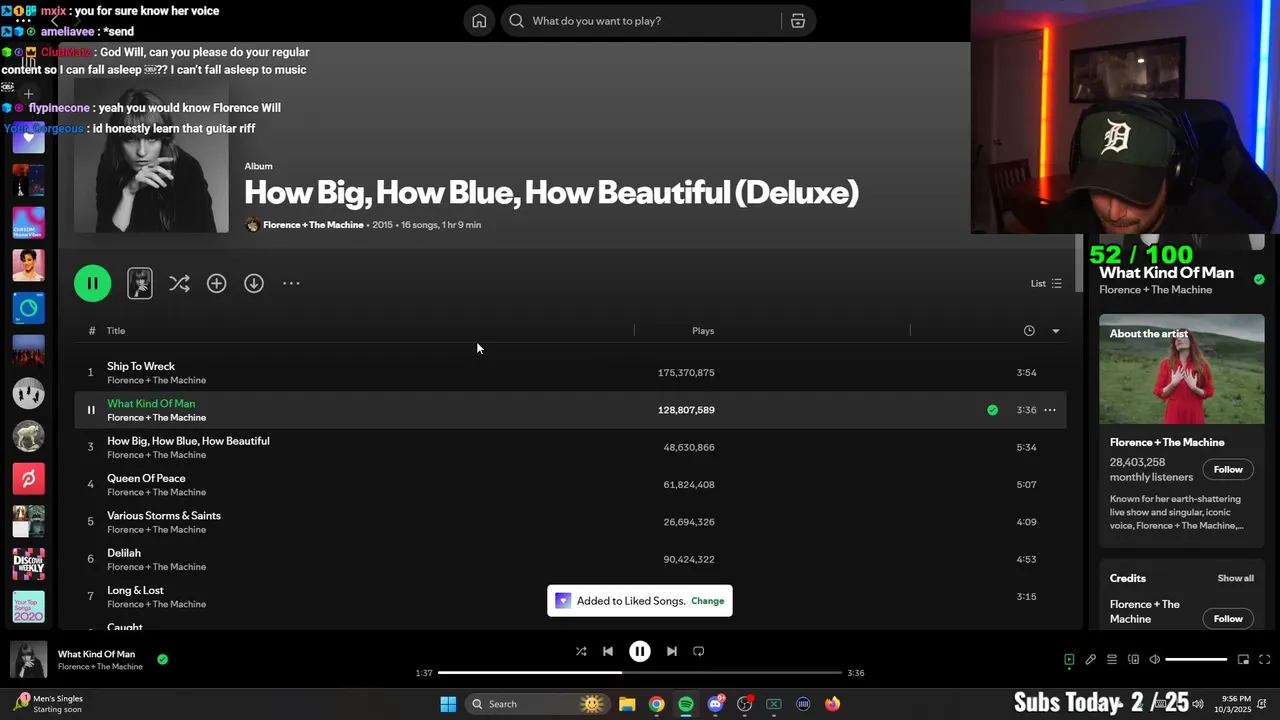1280x720 pixels.
Task: Click the Plays column header
Action: click(703, 331)
